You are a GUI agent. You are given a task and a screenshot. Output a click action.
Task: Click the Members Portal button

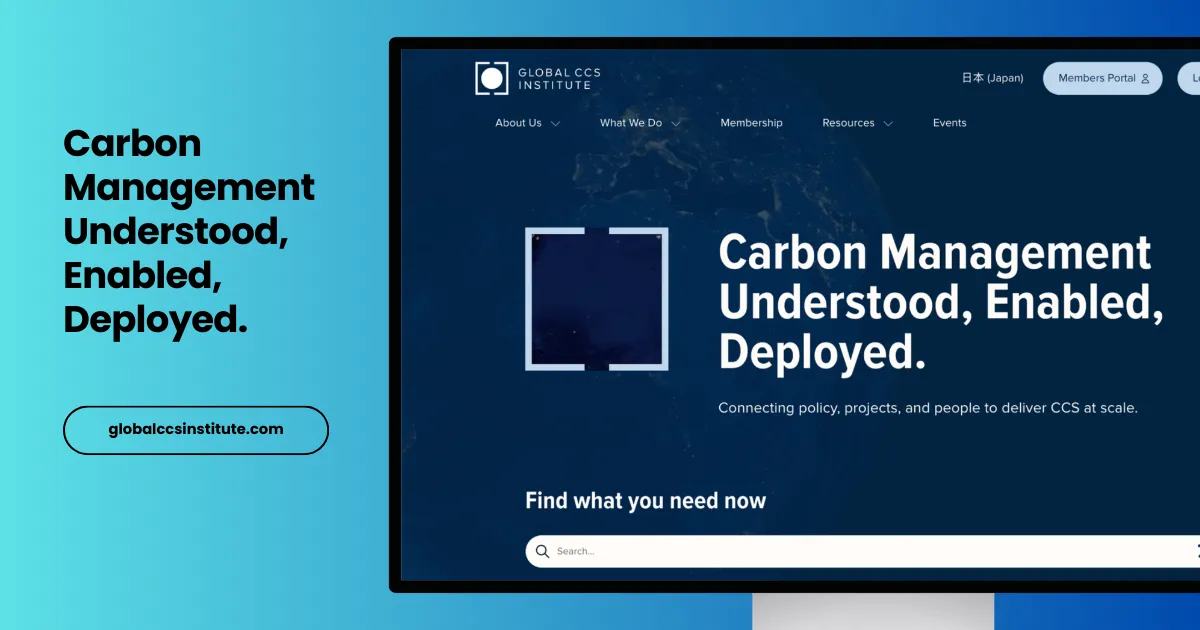[x=1102, y=78]
